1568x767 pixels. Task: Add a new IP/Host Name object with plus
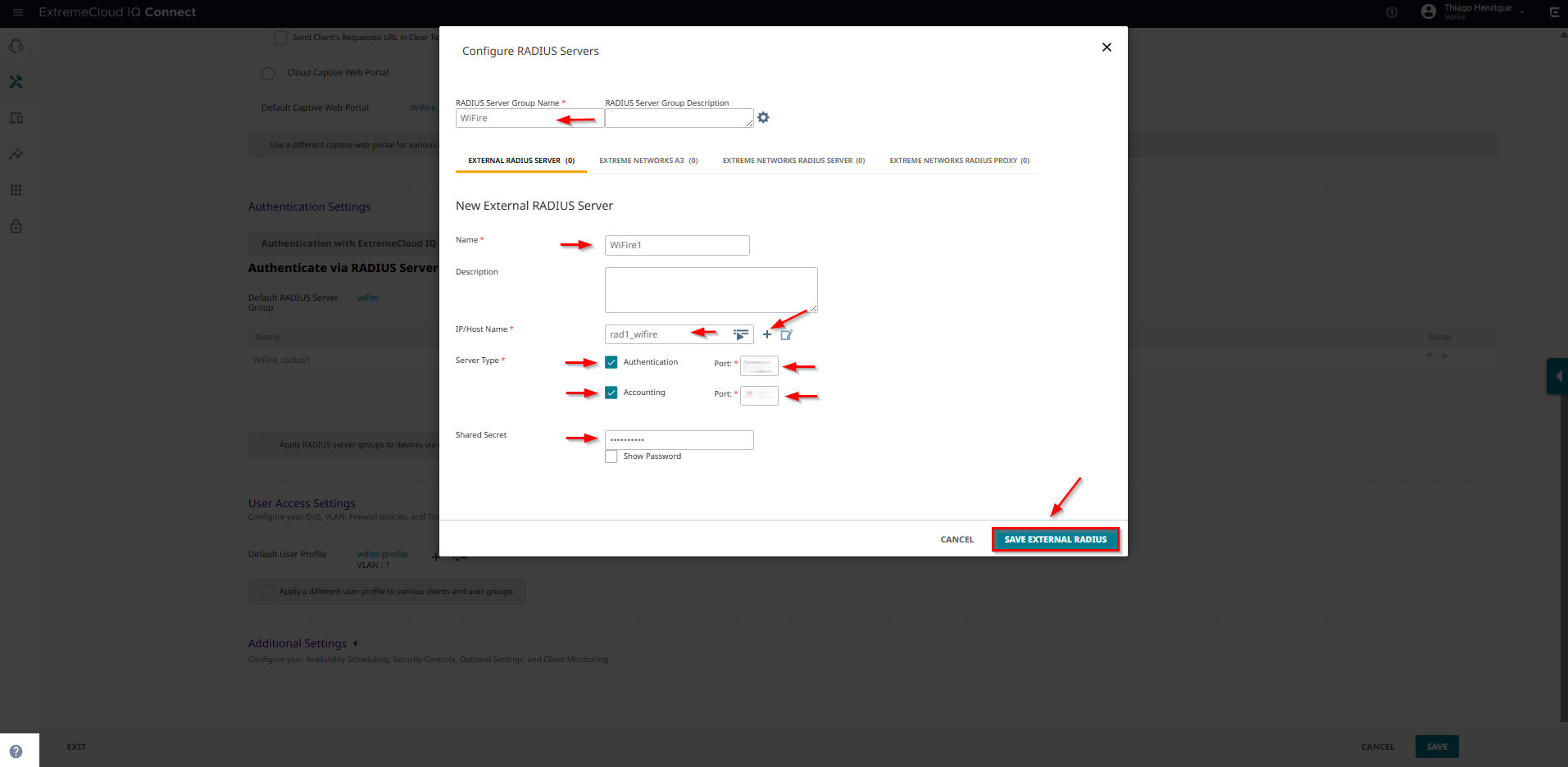pos(767,334)
